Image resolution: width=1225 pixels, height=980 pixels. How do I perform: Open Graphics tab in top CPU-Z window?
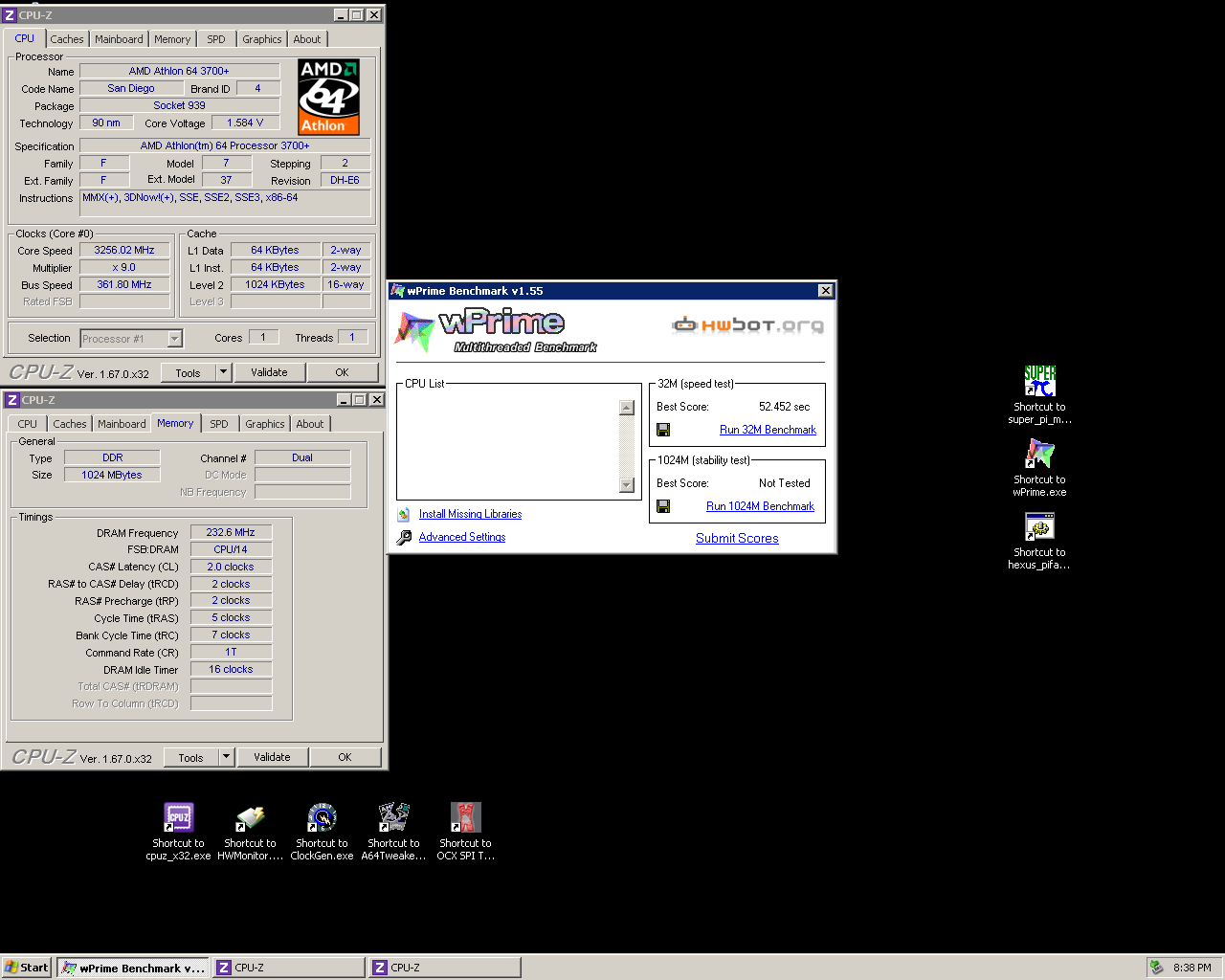(262, 39)
